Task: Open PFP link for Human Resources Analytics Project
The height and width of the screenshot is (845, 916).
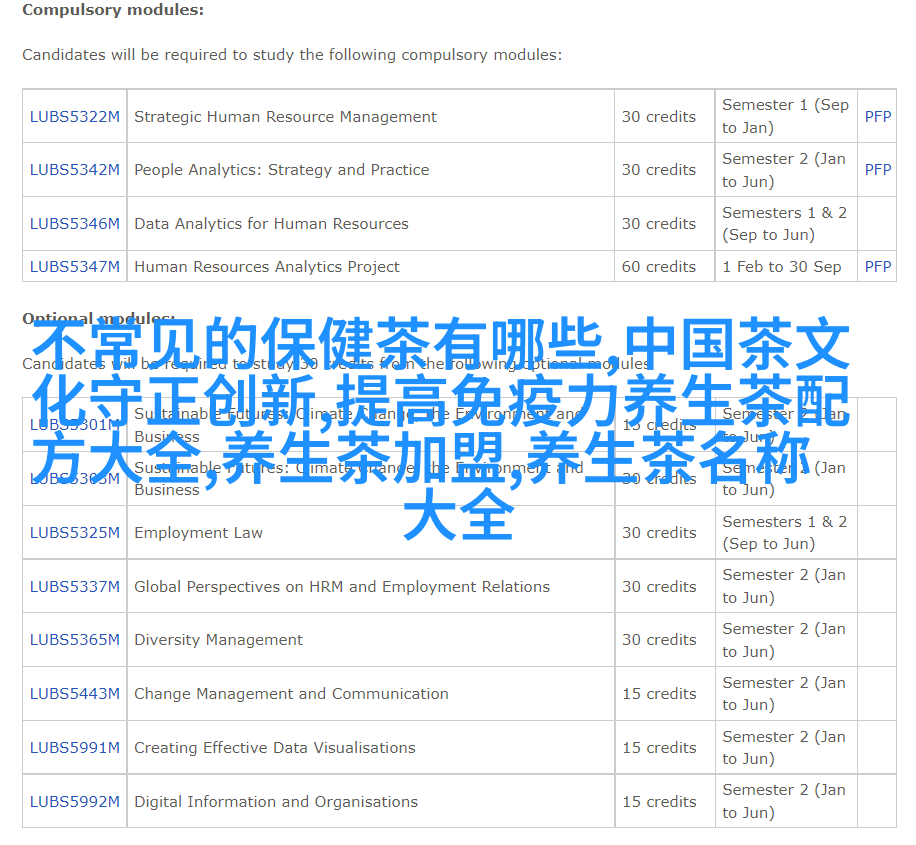Action: point(877,267)
